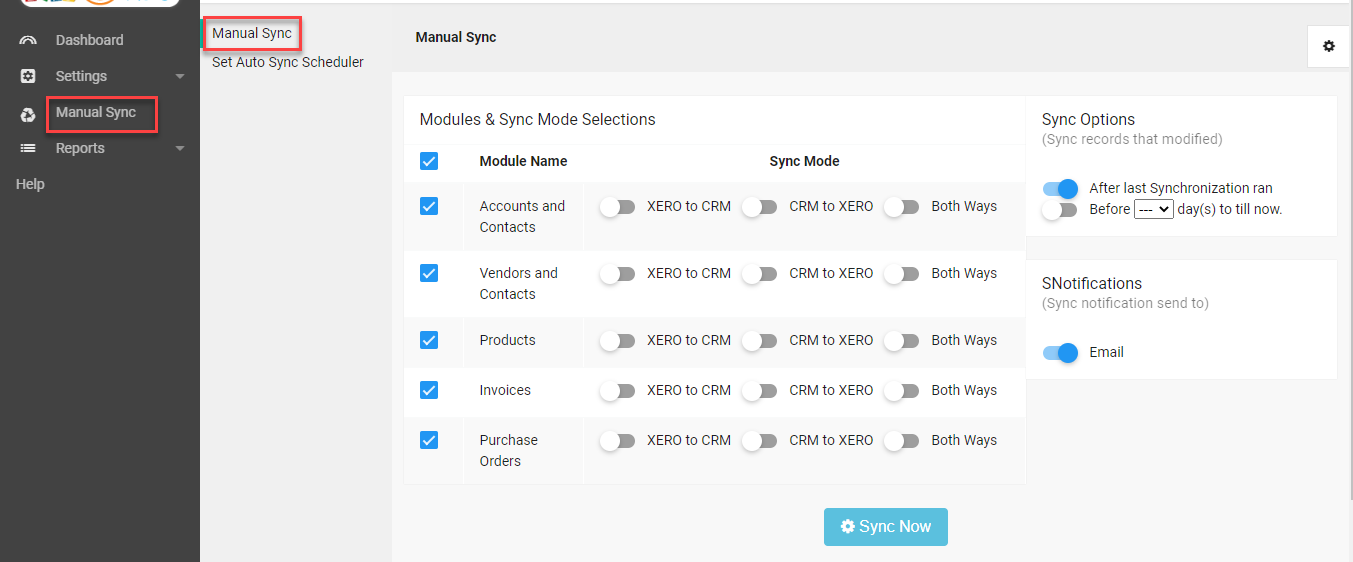The image size is (1353, 562).
Task: Open the gear settings button at top right
Action: pyautogui.click(x=1328, y=46)
